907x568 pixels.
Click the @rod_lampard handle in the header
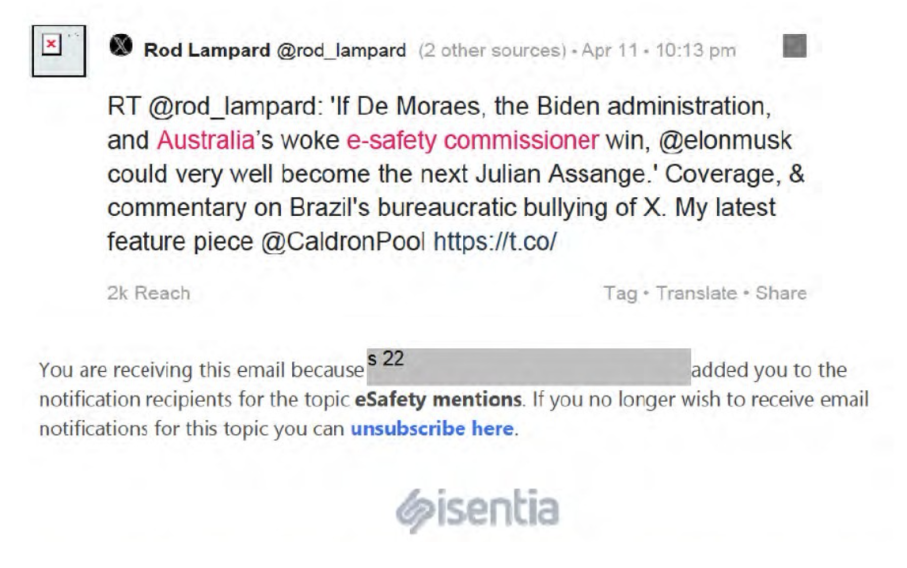[x=328, y=50]
